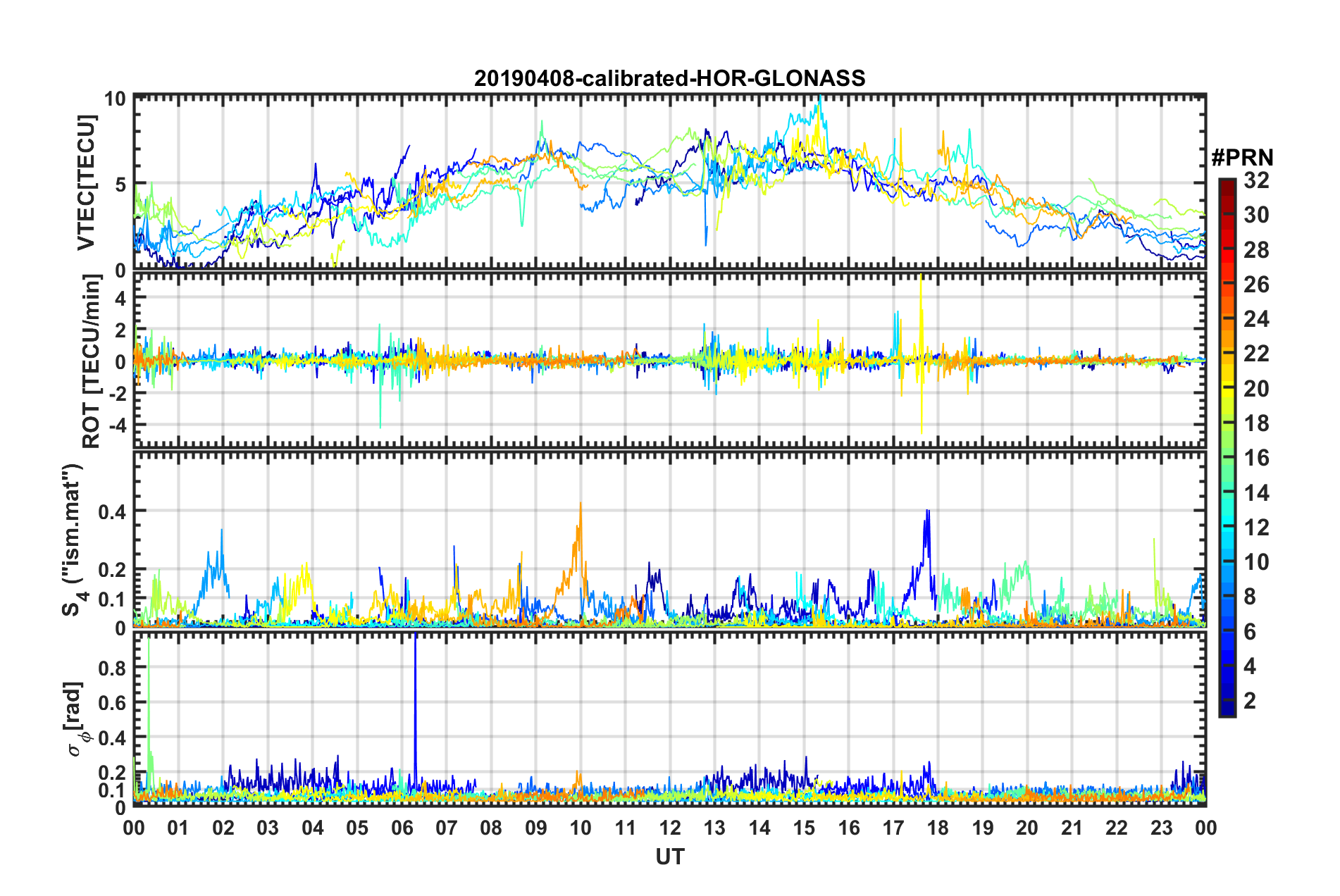Image resolution: width=1340 pixels, height=896 pixels.
Task: Select the x-axis tick label 11
Action: [x=626, y=828]
